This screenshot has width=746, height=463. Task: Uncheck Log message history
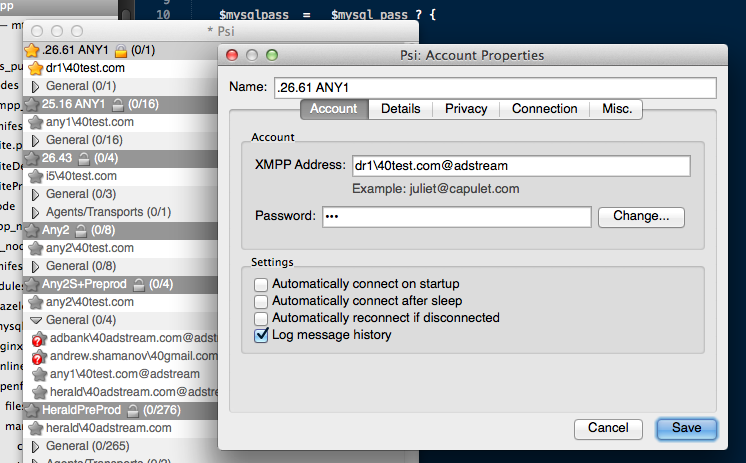point(261,335)
